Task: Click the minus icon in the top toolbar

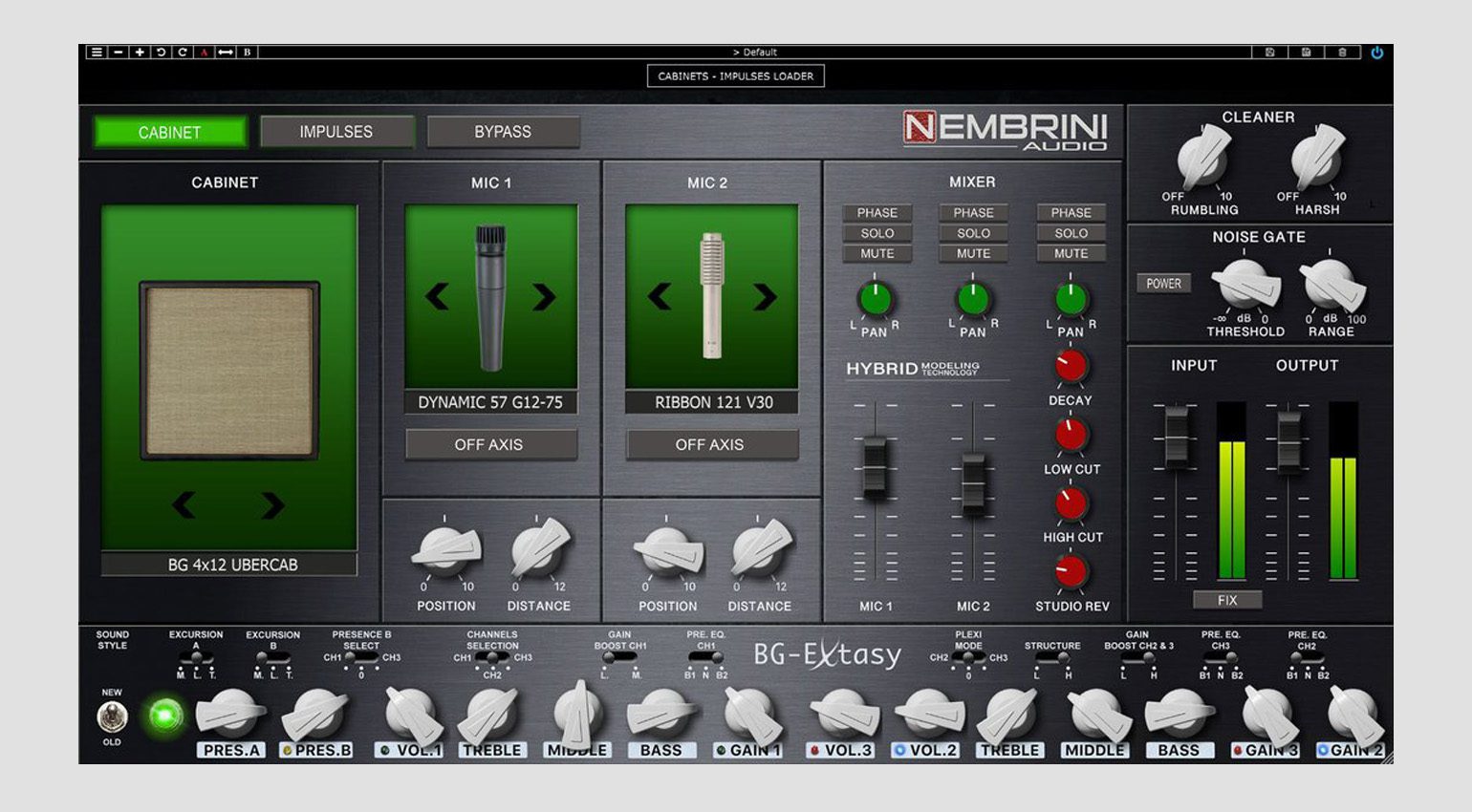Action: pyautogui.click(x=118, y=53)
